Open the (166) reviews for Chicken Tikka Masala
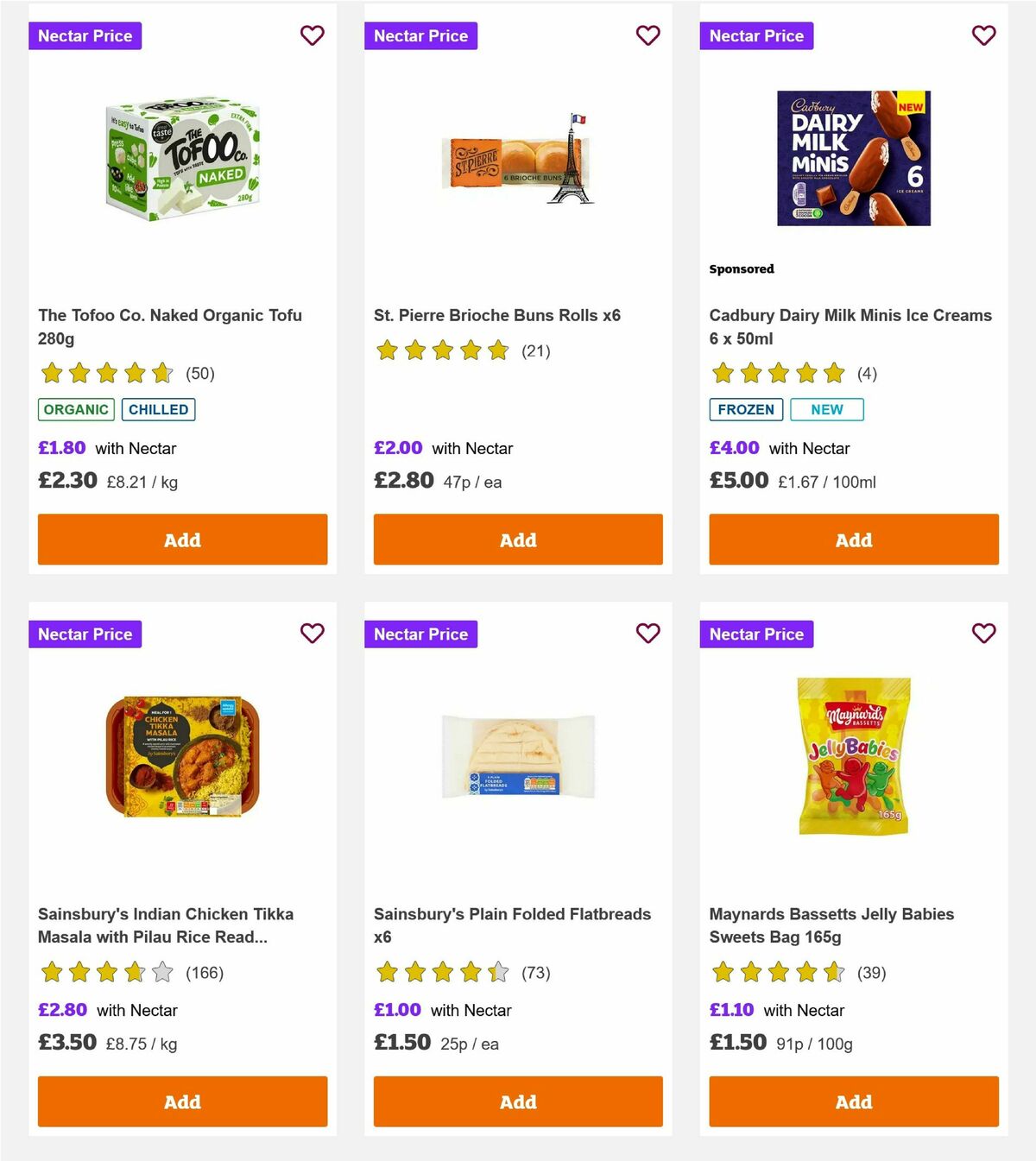Screen dimensions: 1036x1161 [x=205, y=972]
